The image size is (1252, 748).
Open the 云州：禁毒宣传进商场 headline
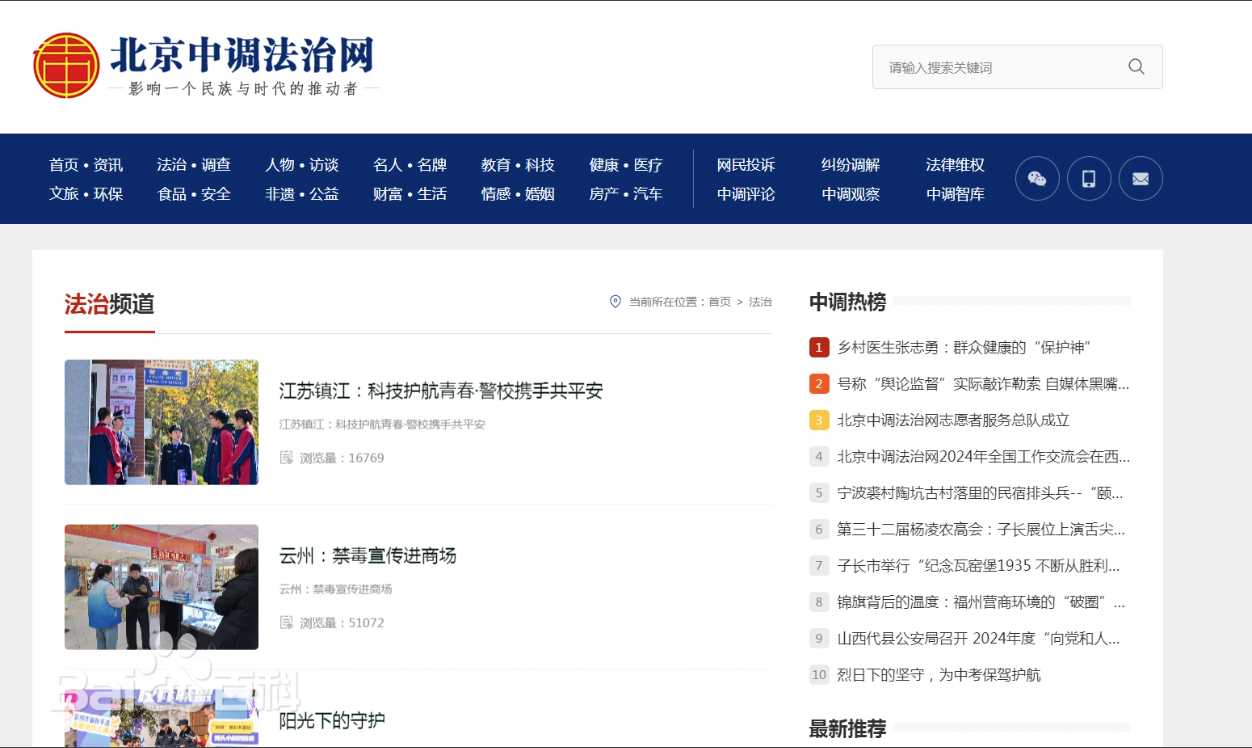coord(367,556)
